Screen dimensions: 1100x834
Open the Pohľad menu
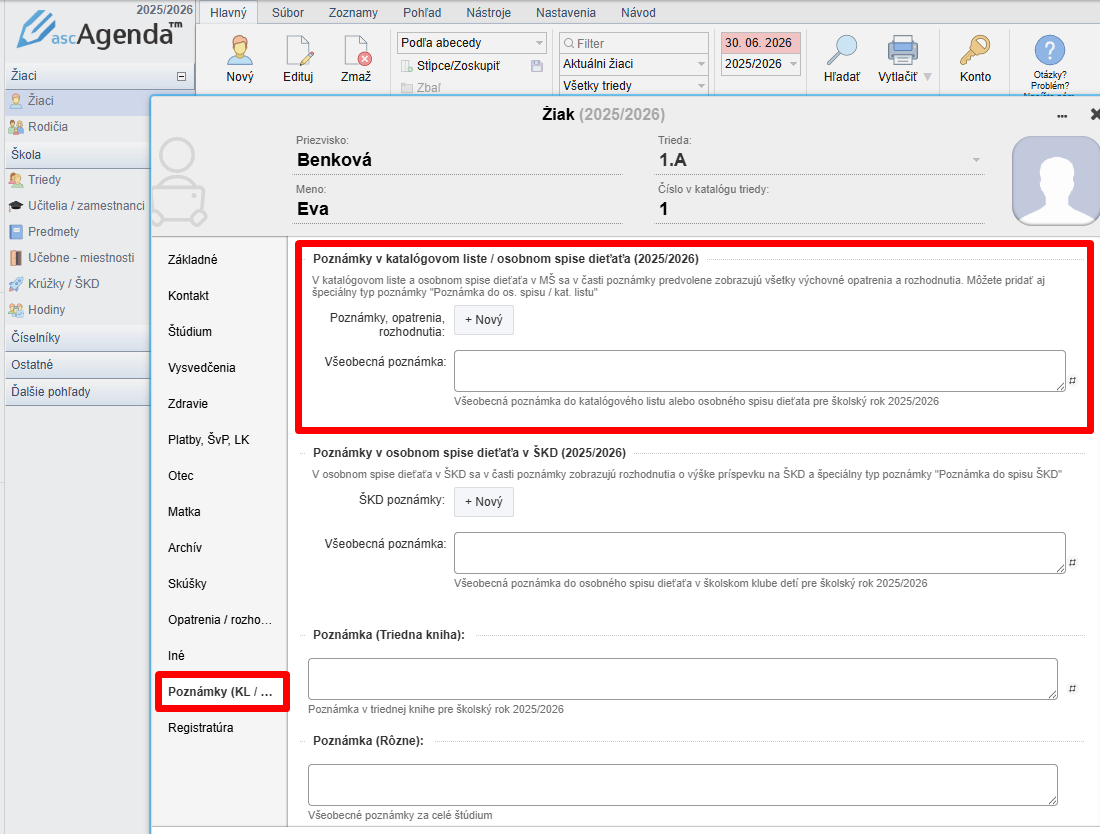click(422, 13)
